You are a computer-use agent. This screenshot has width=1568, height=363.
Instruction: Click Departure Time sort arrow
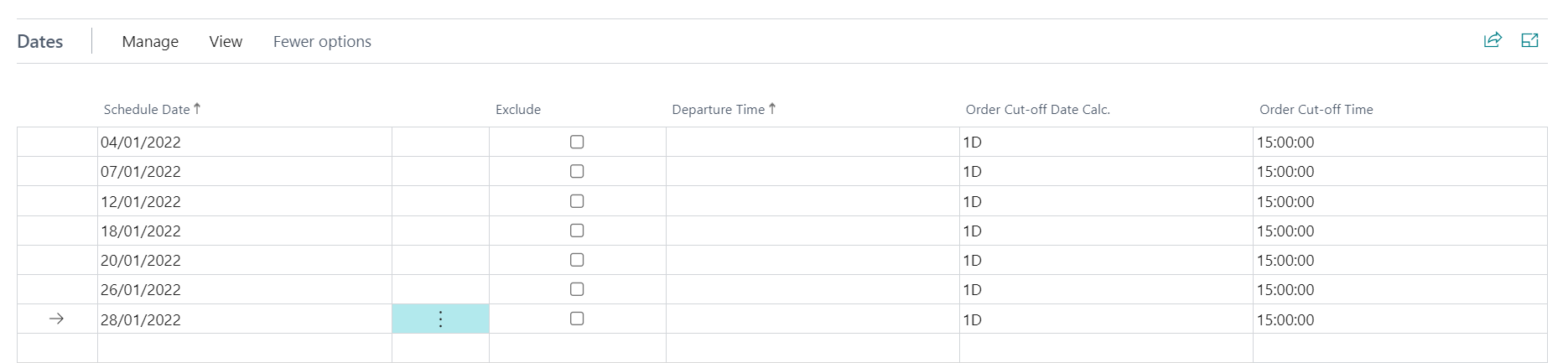click(772, 109)
